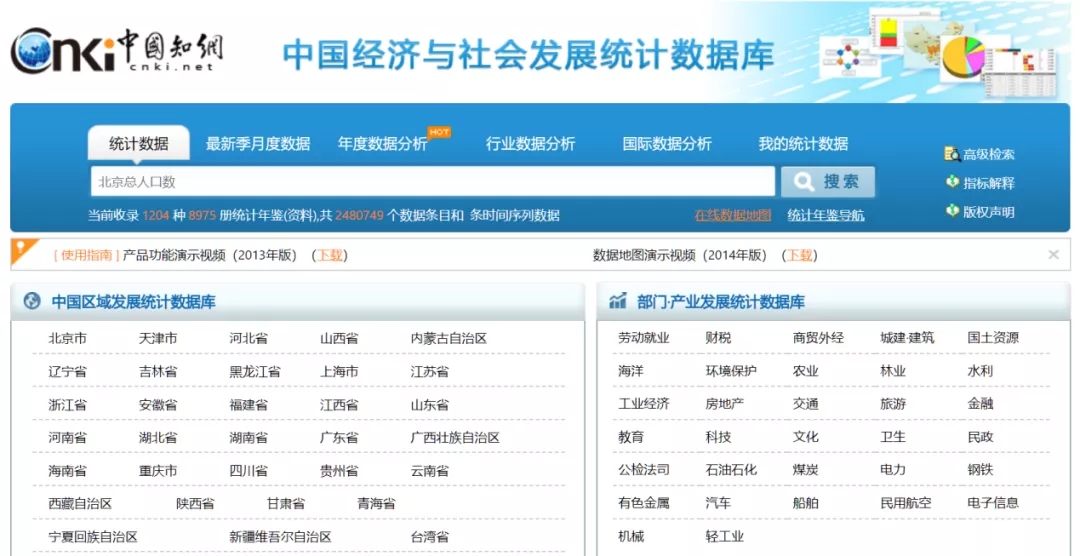Click the bar chart icon beside 部门·产业发展统计数据库
1080x556 pixels.
tap(618, 300)
